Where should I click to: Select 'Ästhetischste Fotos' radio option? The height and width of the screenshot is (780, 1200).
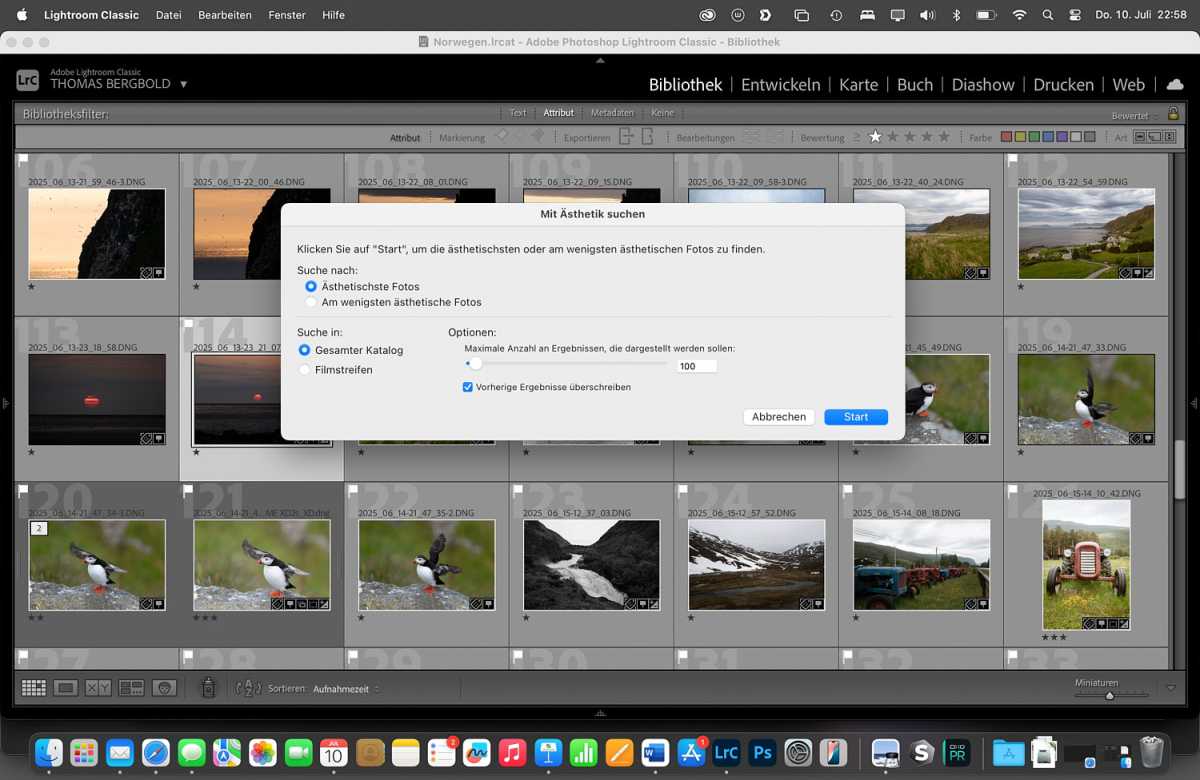click(311, 287)
